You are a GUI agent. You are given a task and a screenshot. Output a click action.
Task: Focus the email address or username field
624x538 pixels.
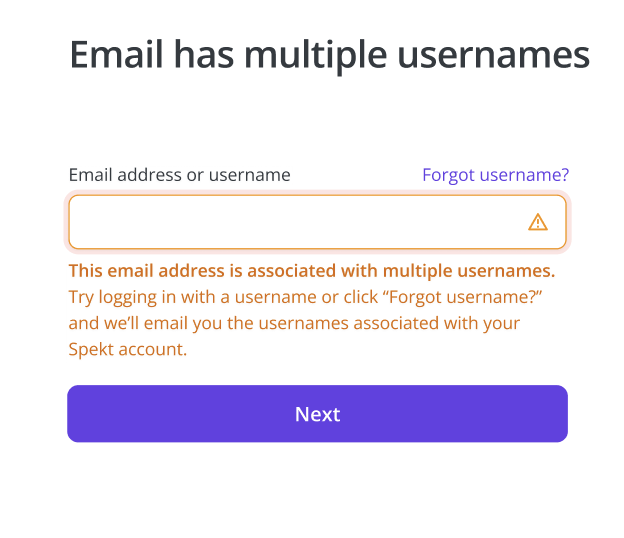click(x=317, y=222)
